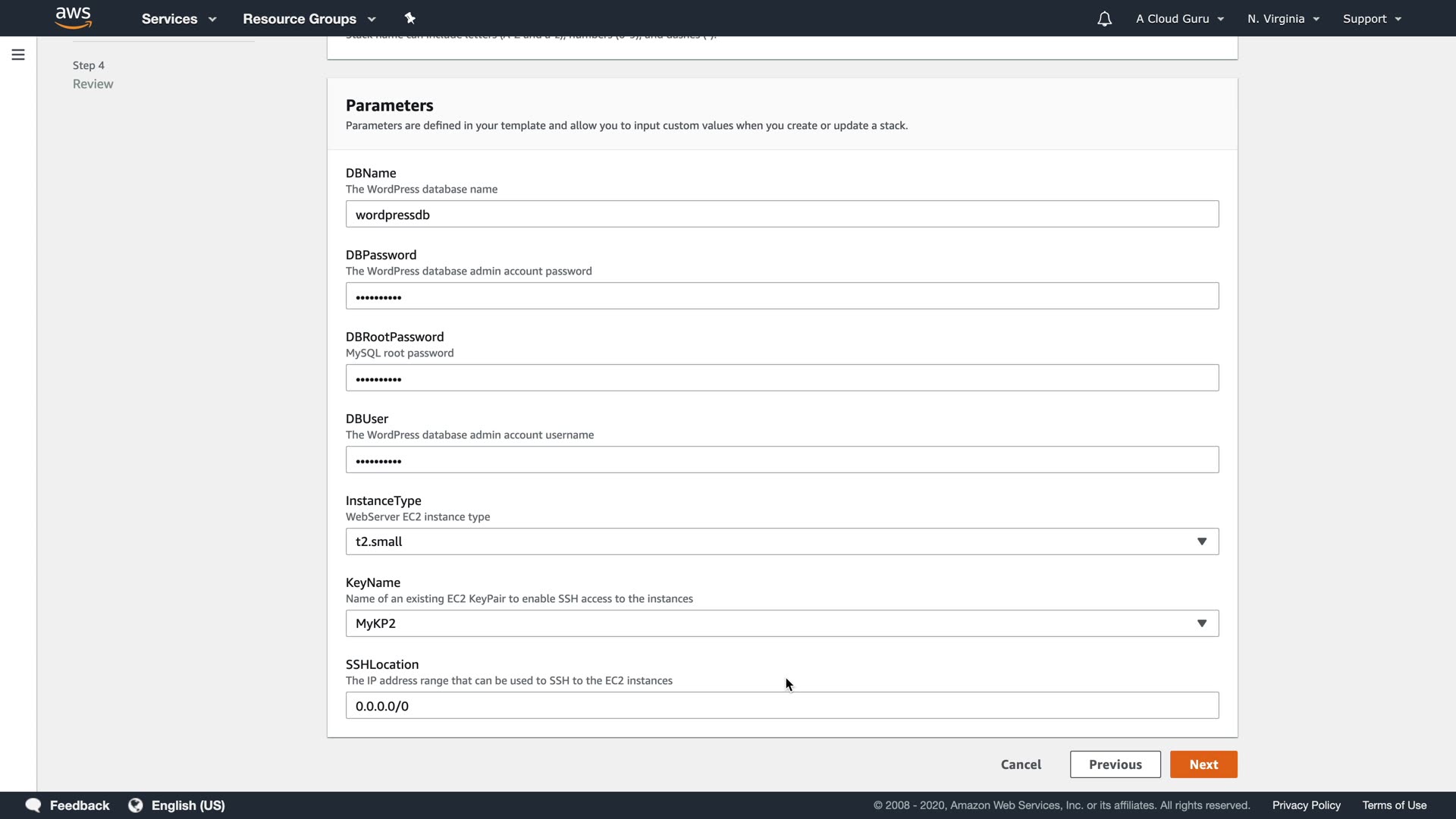Click the Previous button
Viewport: 1456px width, 819px height.
pos(1115,764)
